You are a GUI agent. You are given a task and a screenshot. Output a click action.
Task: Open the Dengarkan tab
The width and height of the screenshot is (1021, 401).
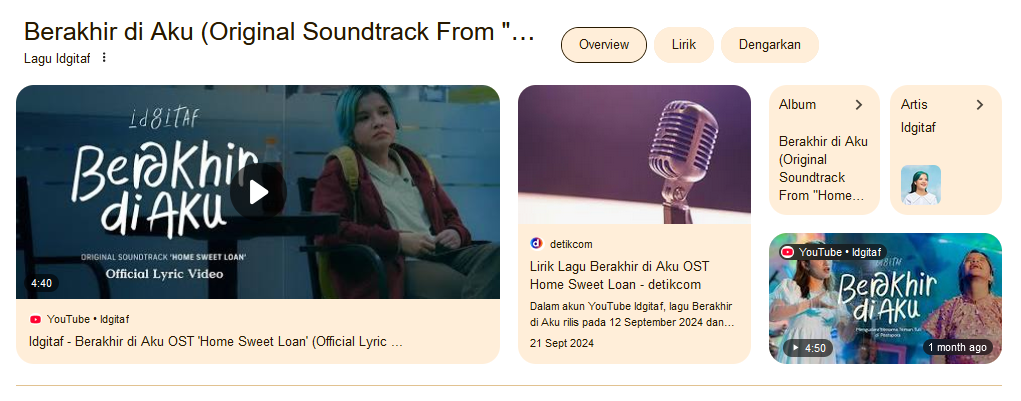coord(770,45)
